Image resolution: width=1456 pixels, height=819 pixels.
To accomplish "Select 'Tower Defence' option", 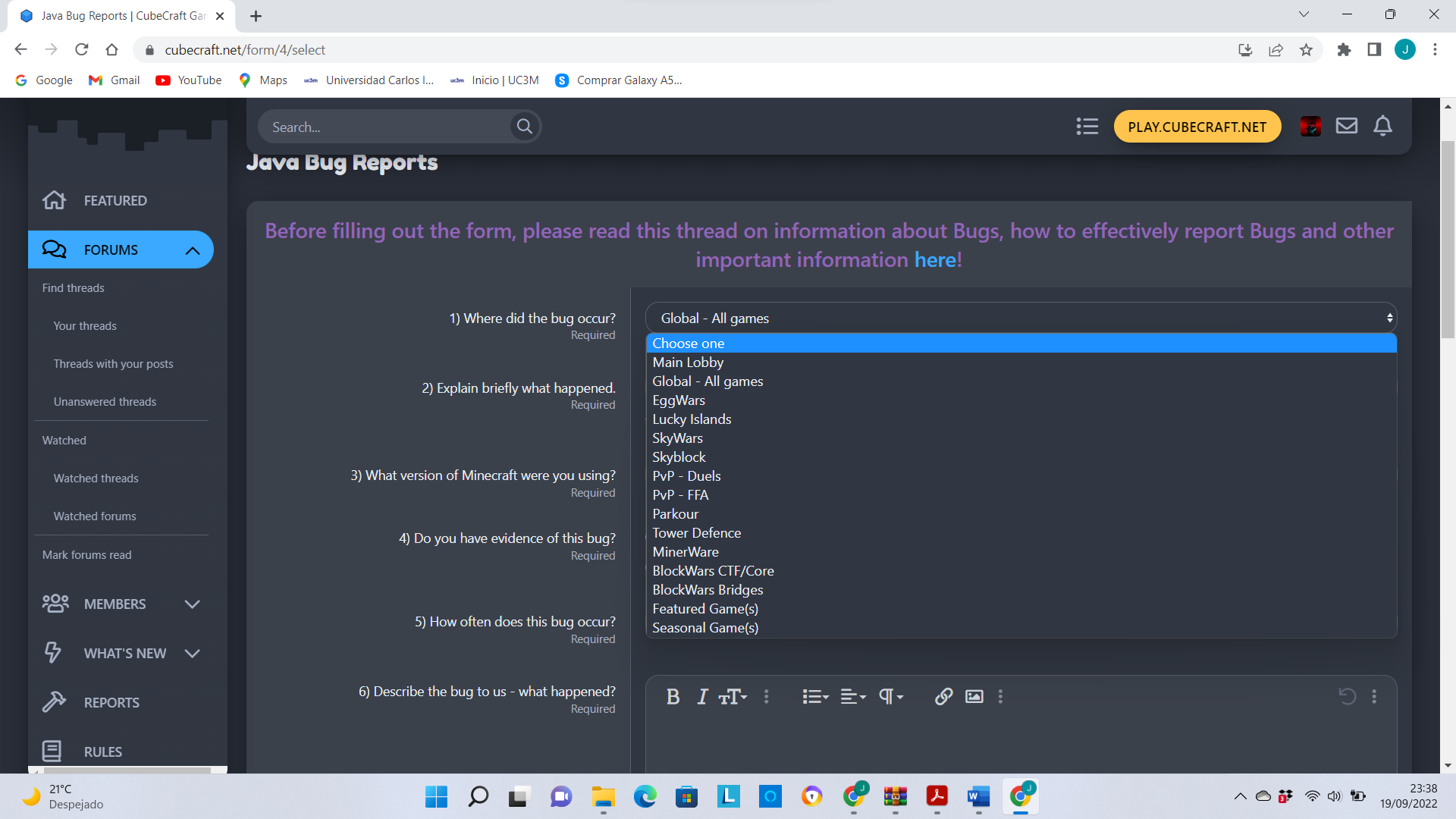I will (1021, 533).
